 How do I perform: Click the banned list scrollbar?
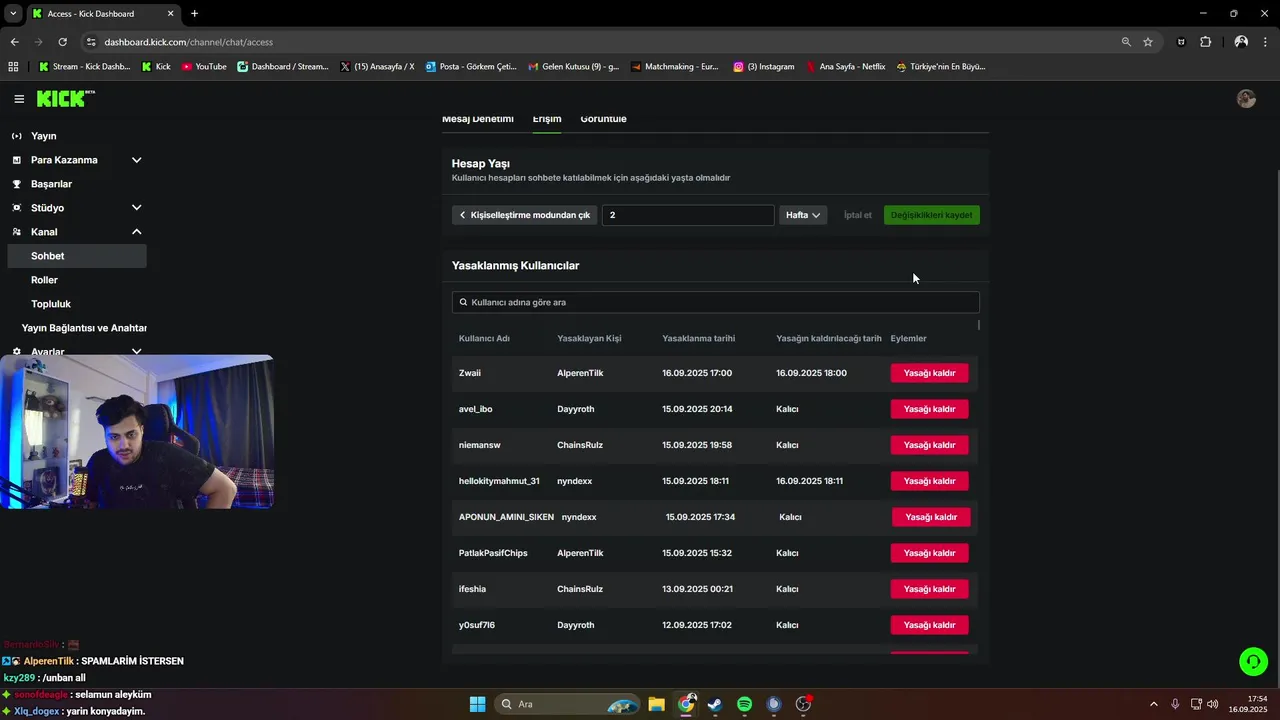[x=979, y=325]
